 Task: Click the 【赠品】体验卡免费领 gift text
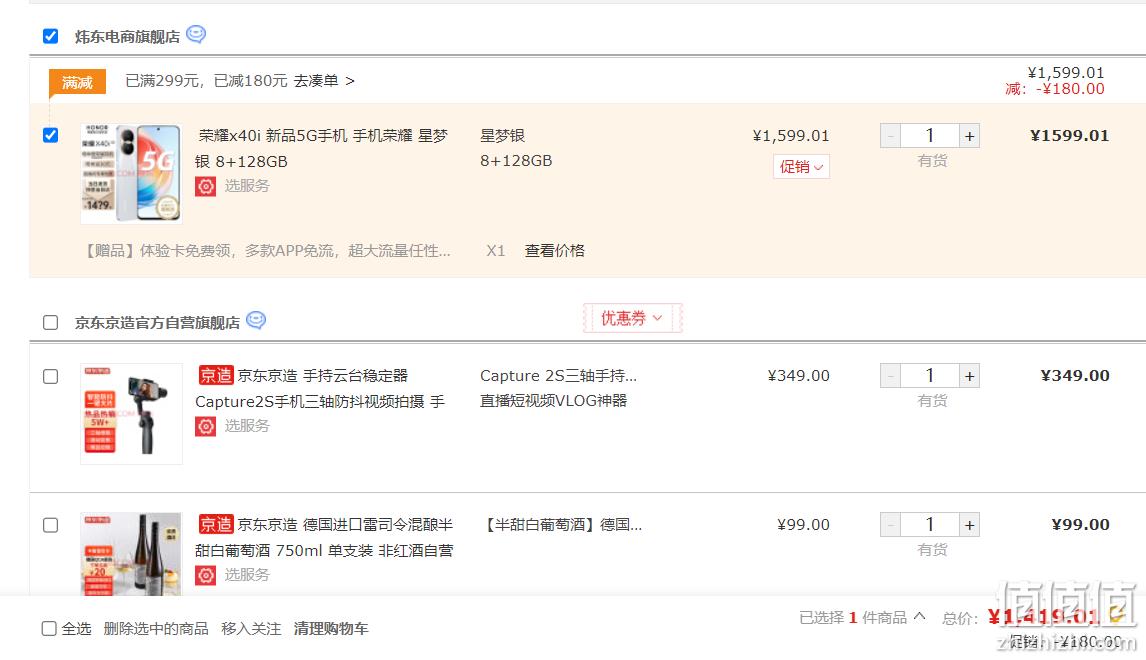(x=267, y=251)
